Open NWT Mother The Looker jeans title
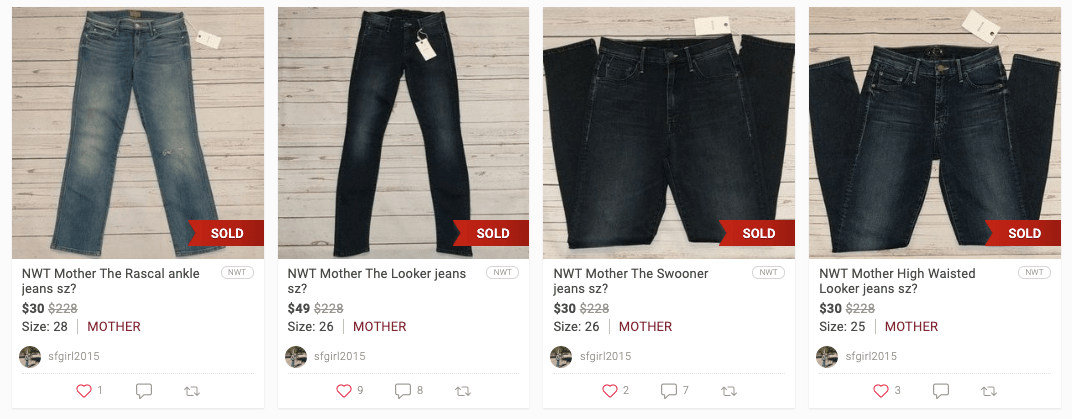Viewport: 1072px width, 419px height. pyautogui.click(x=377, y=280)
